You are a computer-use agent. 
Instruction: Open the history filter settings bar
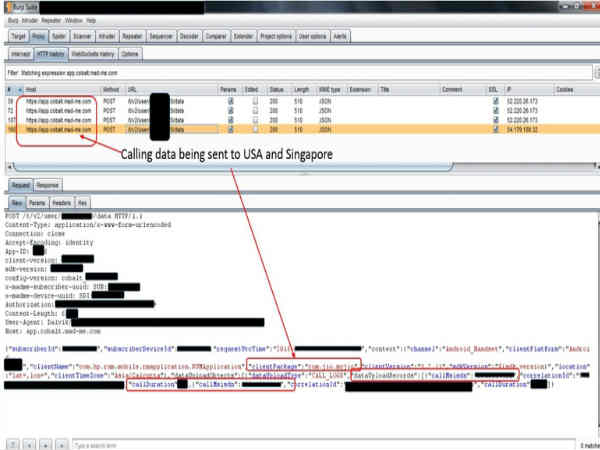pyautogui.click(x=300, y=73)
